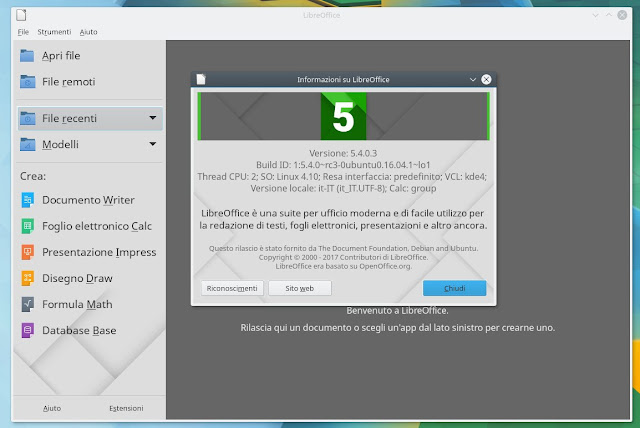Click the LibreOffice 5 logo banner
This screenshot has width=640, height=428.
343,116
